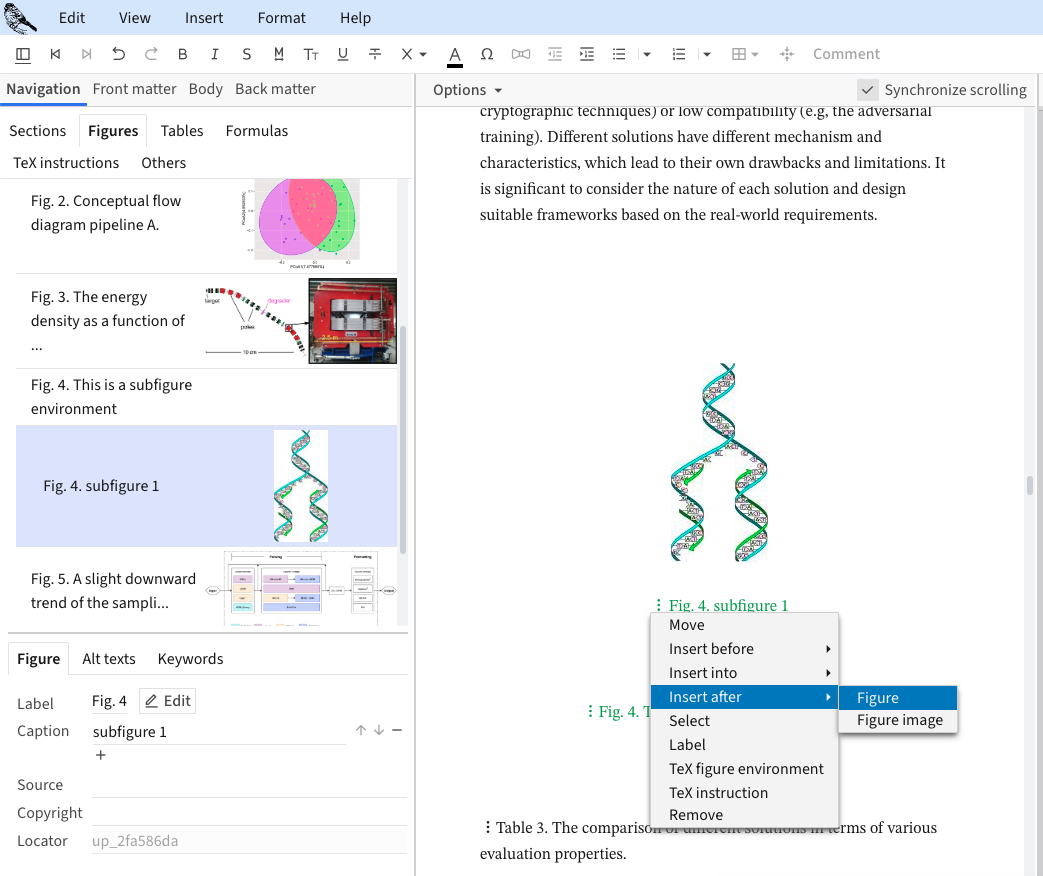This screenshot has width=1043, height=876.
Task: Expand the bullet list style dropdown arrow
Action: click(647, 54)
